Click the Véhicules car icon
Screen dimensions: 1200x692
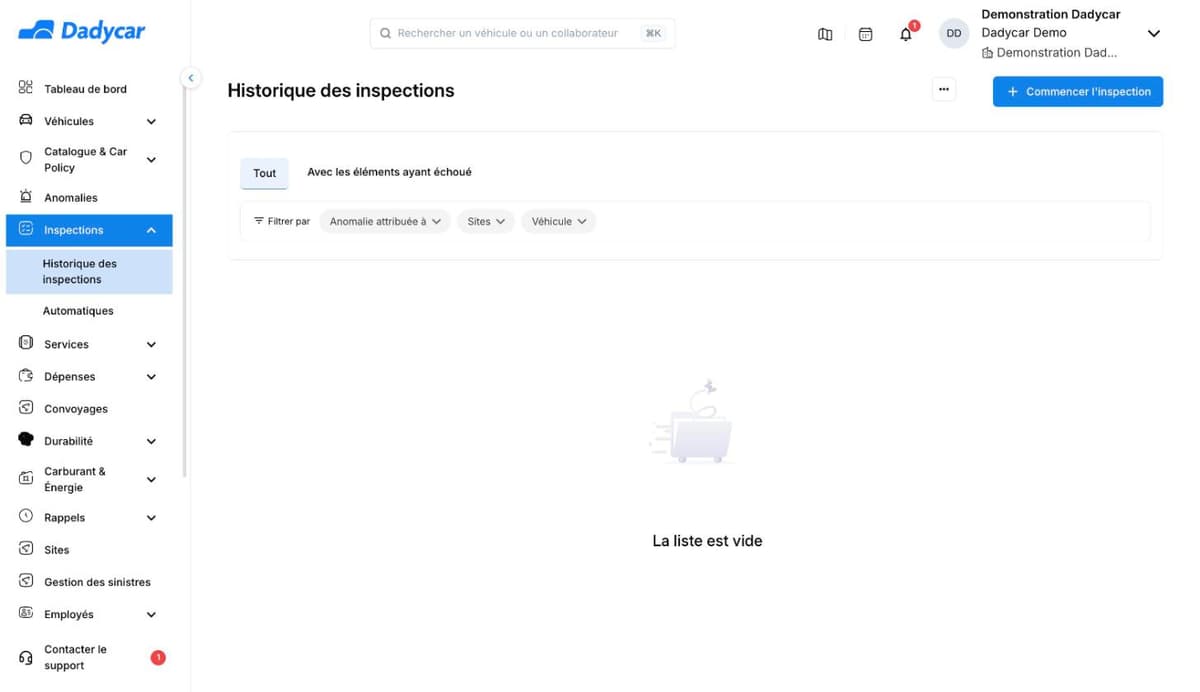click(26, 120)
